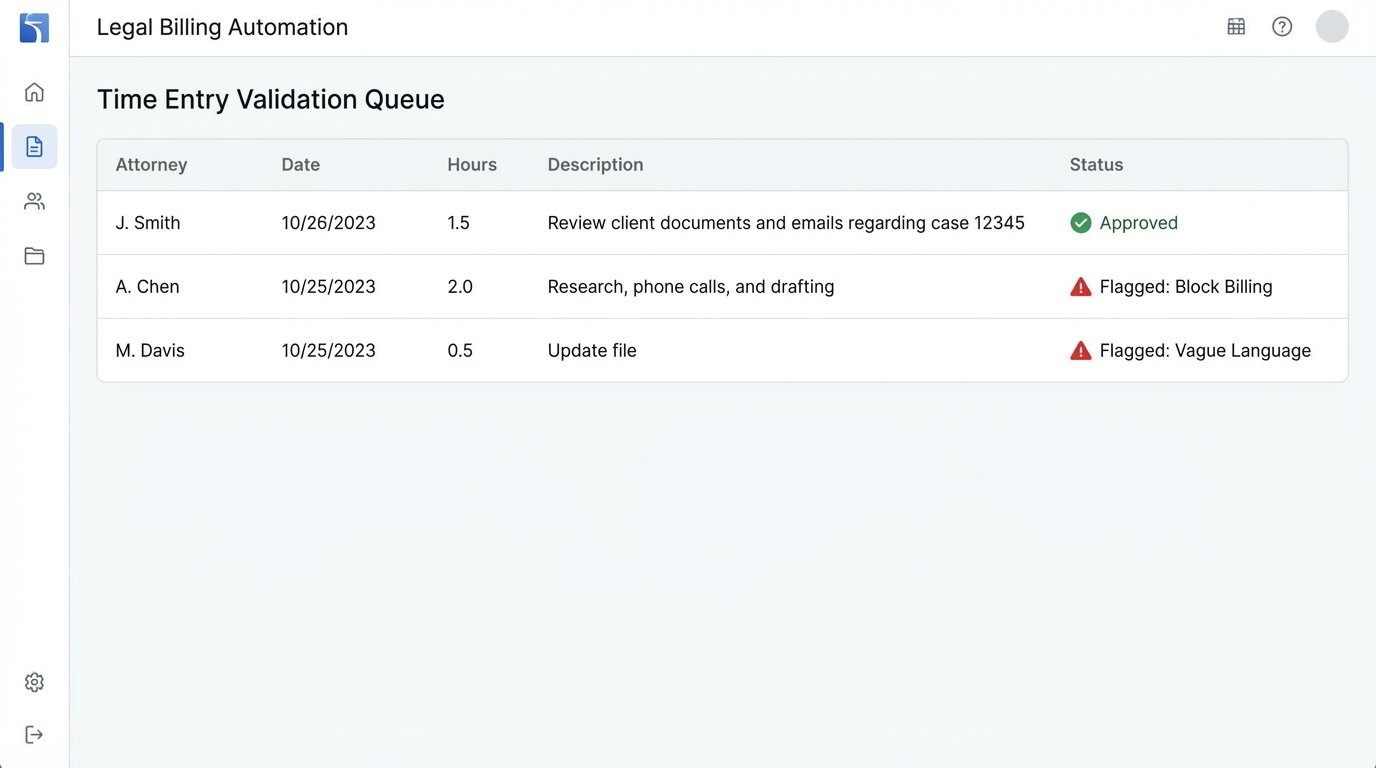The height and width of the screenshot is (768, 1376).
Task: Click M. Davis's Update file description
Action: [591, 350]
